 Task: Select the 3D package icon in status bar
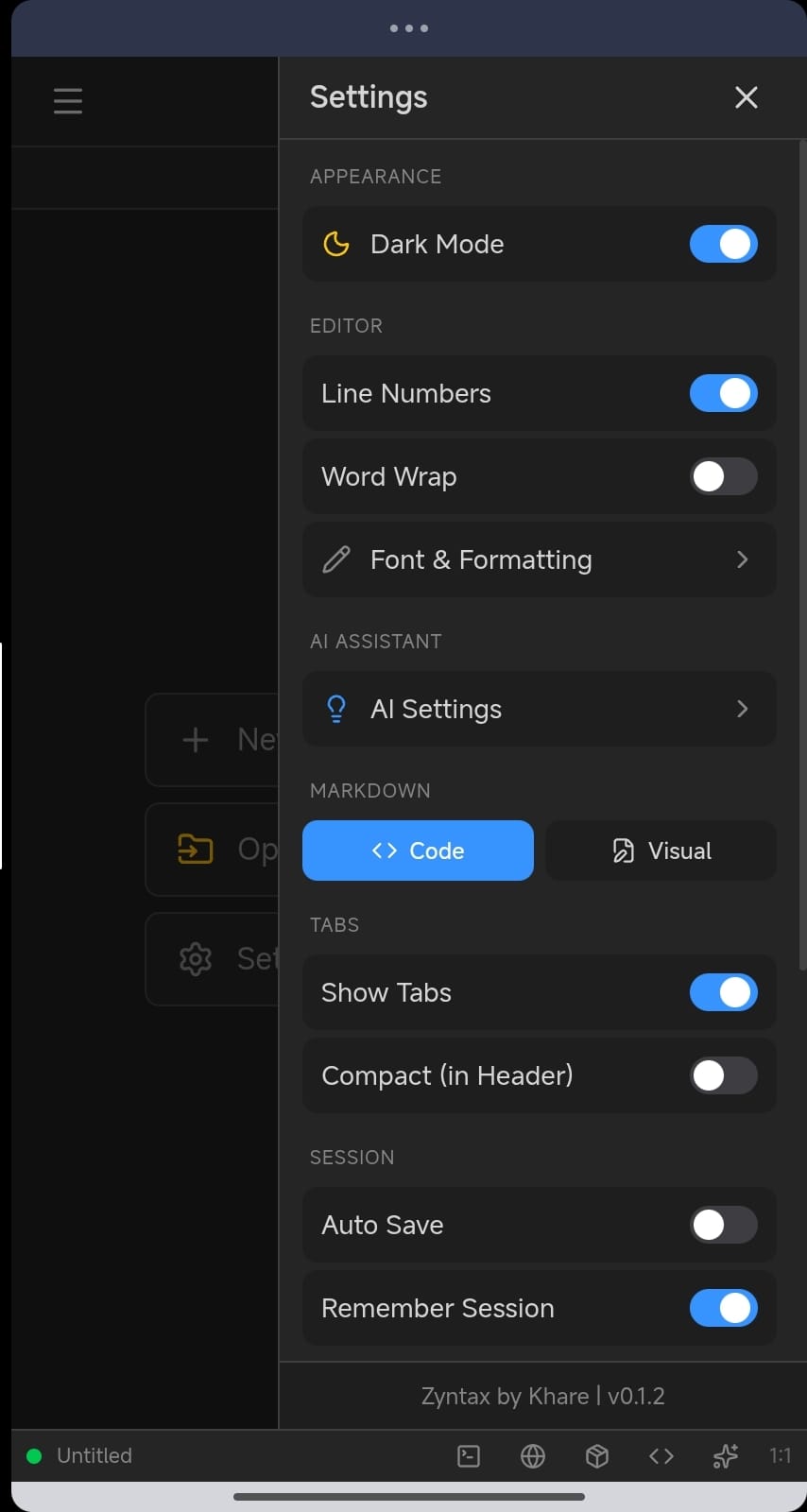tap(596, 1456)
